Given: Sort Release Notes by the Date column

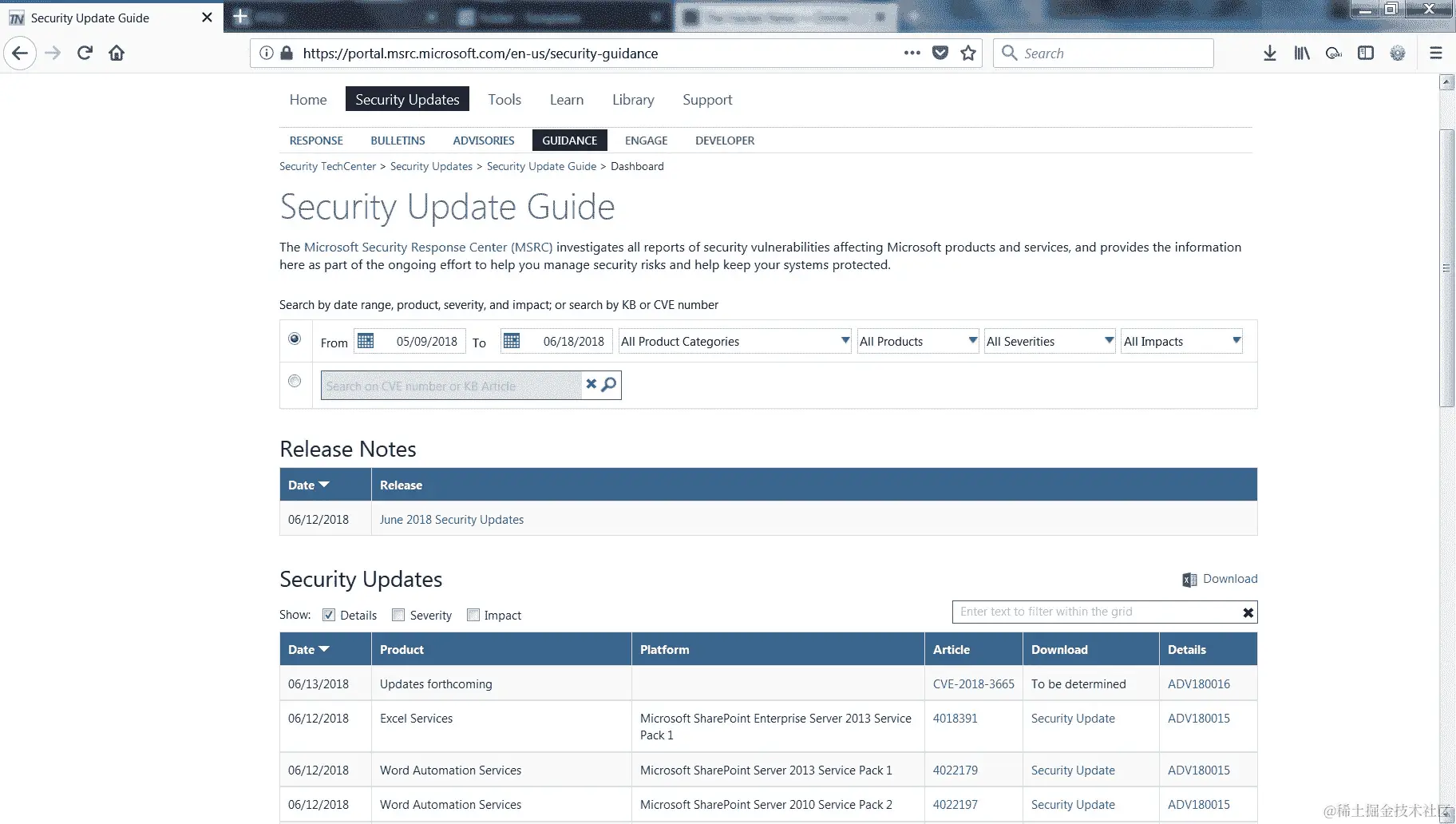Looking at the screenshot, I should 309,485.
